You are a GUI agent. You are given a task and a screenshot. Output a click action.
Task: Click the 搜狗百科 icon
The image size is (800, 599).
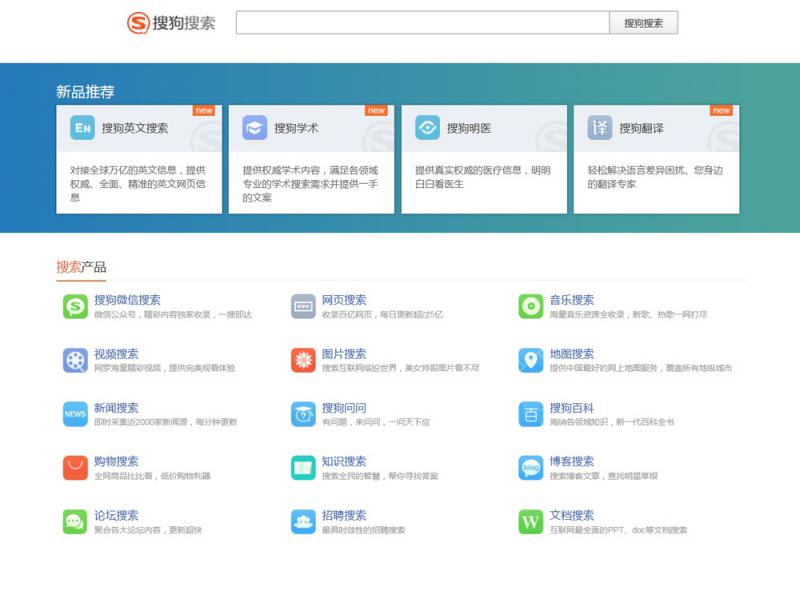(531, 414)
